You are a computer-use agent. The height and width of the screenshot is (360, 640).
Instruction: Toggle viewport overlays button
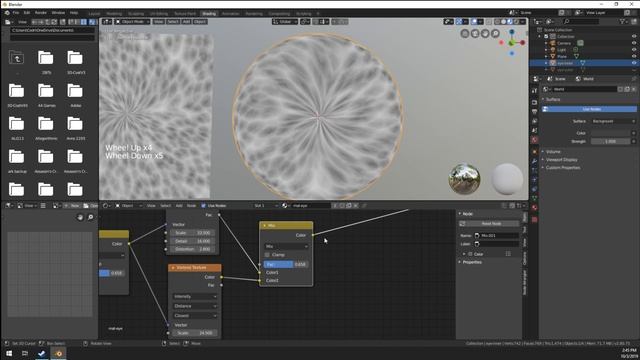tap(474, 22)
